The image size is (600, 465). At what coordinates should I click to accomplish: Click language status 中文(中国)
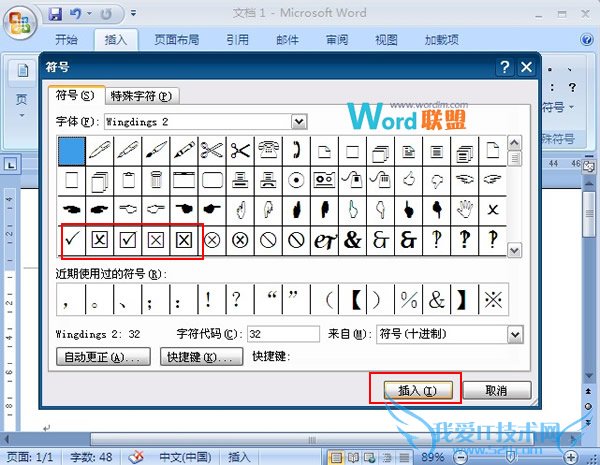185,457
